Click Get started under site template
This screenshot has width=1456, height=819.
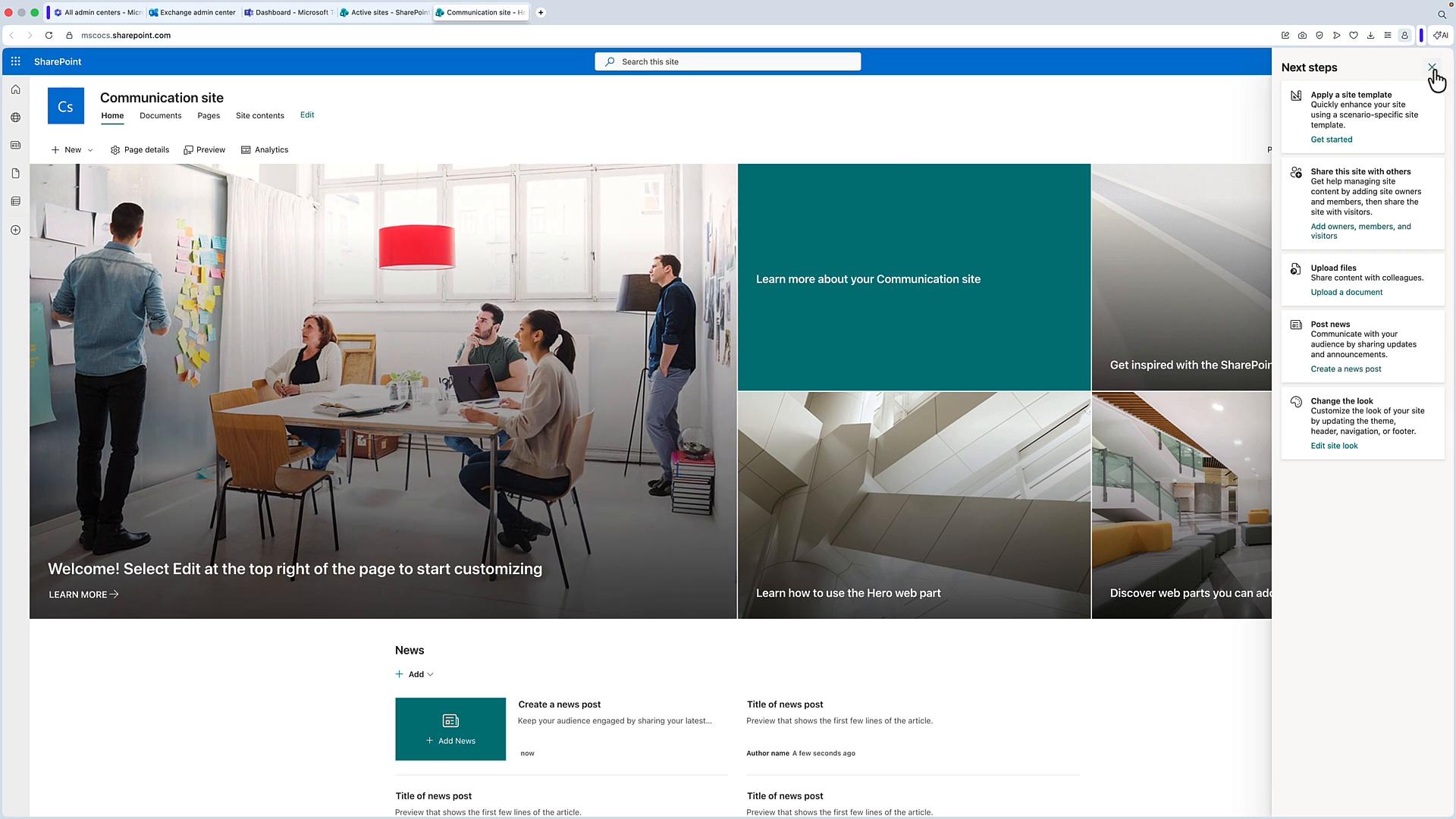[1332, 140]
